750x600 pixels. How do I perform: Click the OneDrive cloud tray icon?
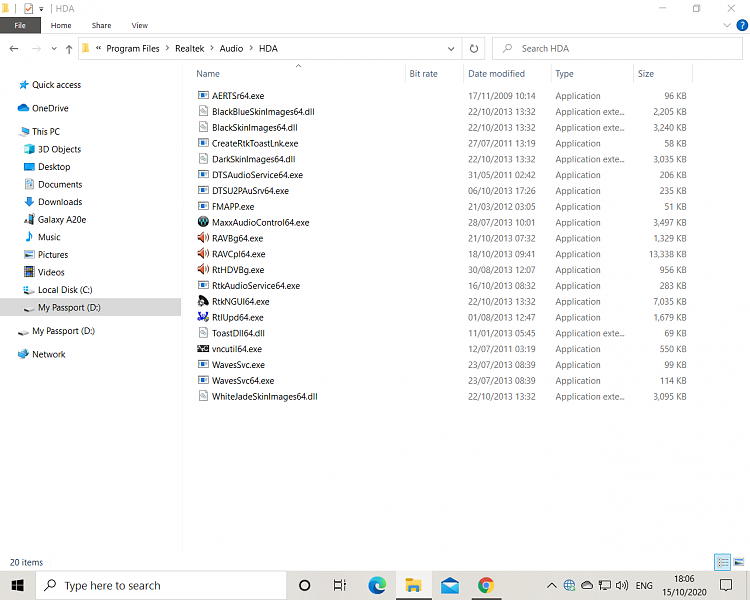tap(587, 585)
